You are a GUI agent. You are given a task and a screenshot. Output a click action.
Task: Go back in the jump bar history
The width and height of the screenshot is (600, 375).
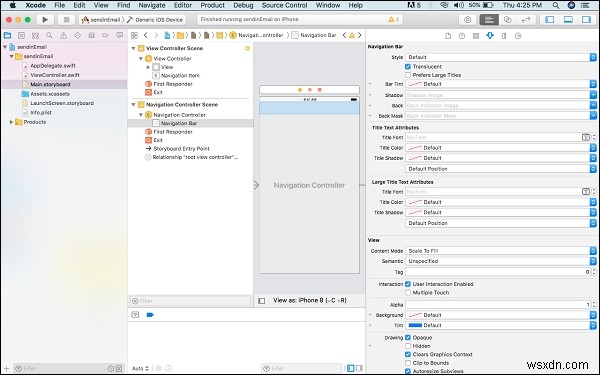pos(146,35)
